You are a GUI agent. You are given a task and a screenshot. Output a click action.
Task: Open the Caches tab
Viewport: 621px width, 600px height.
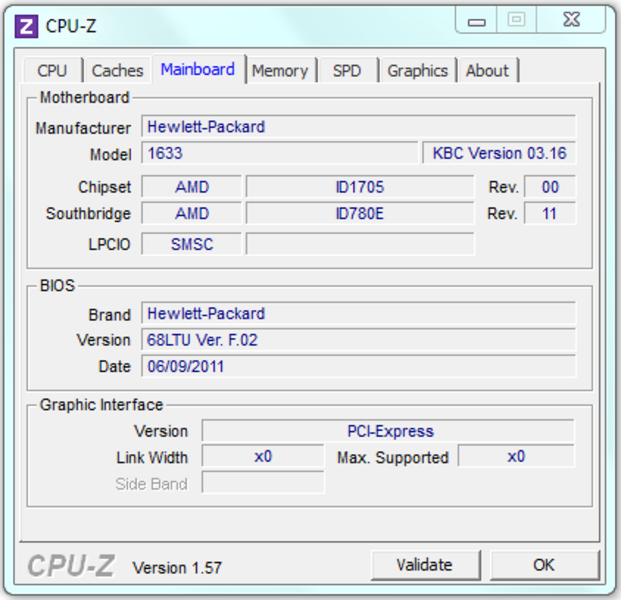pos(118,71)
